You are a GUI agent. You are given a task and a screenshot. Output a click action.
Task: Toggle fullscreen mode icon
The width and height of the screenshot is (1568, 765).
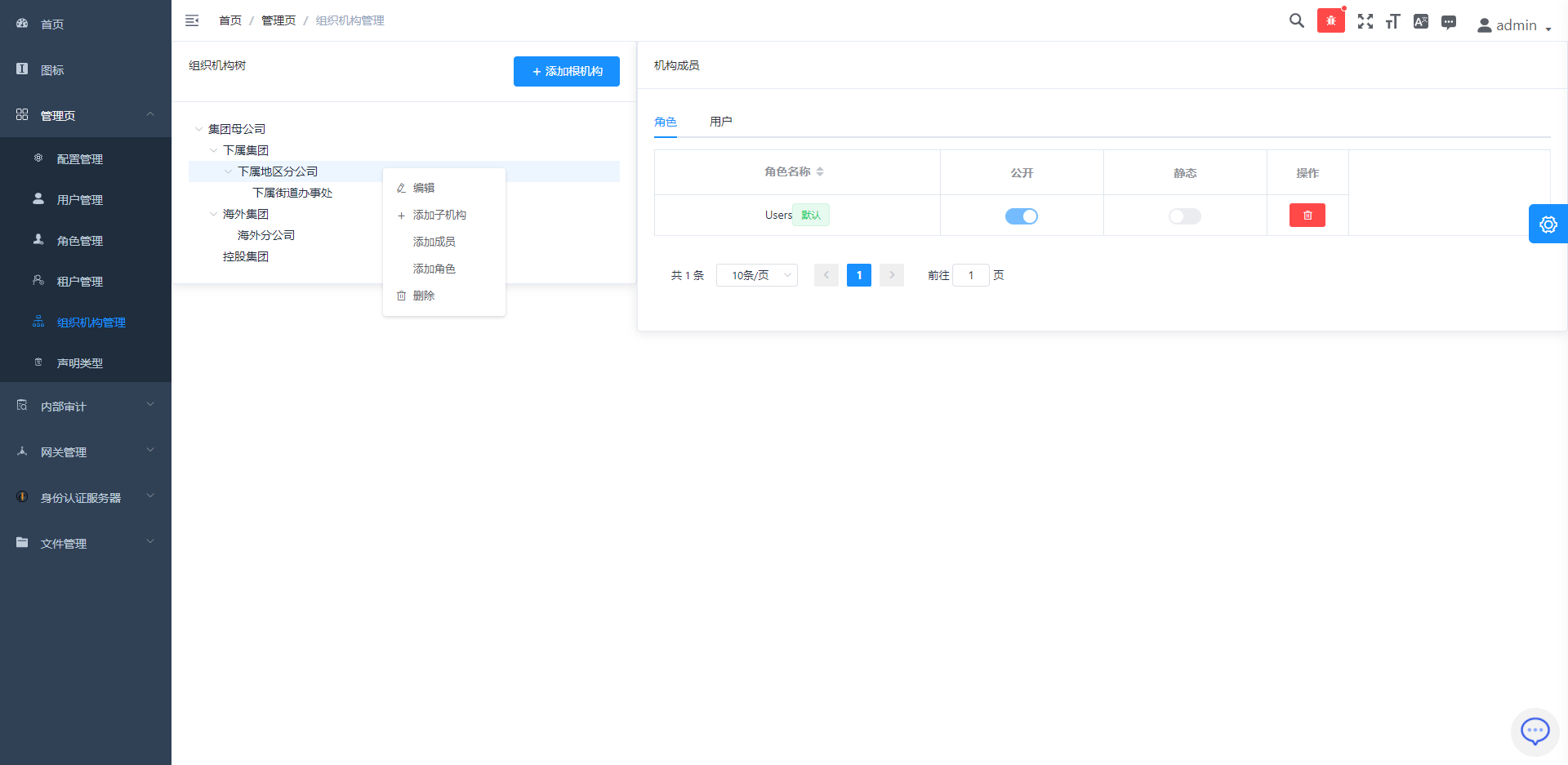click(1365, 21)
